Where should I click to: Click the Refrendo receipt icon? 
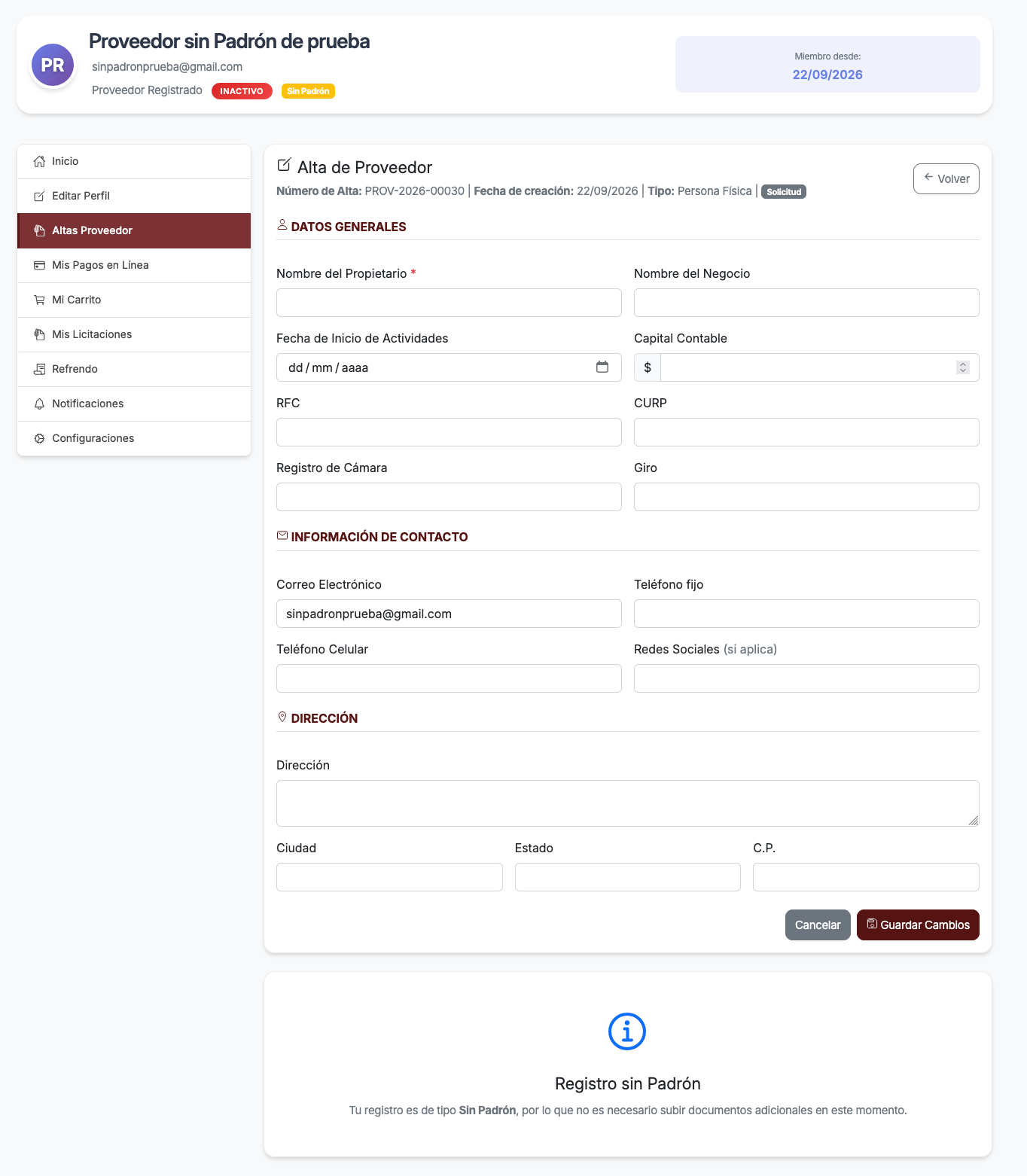tap(39, 369)
